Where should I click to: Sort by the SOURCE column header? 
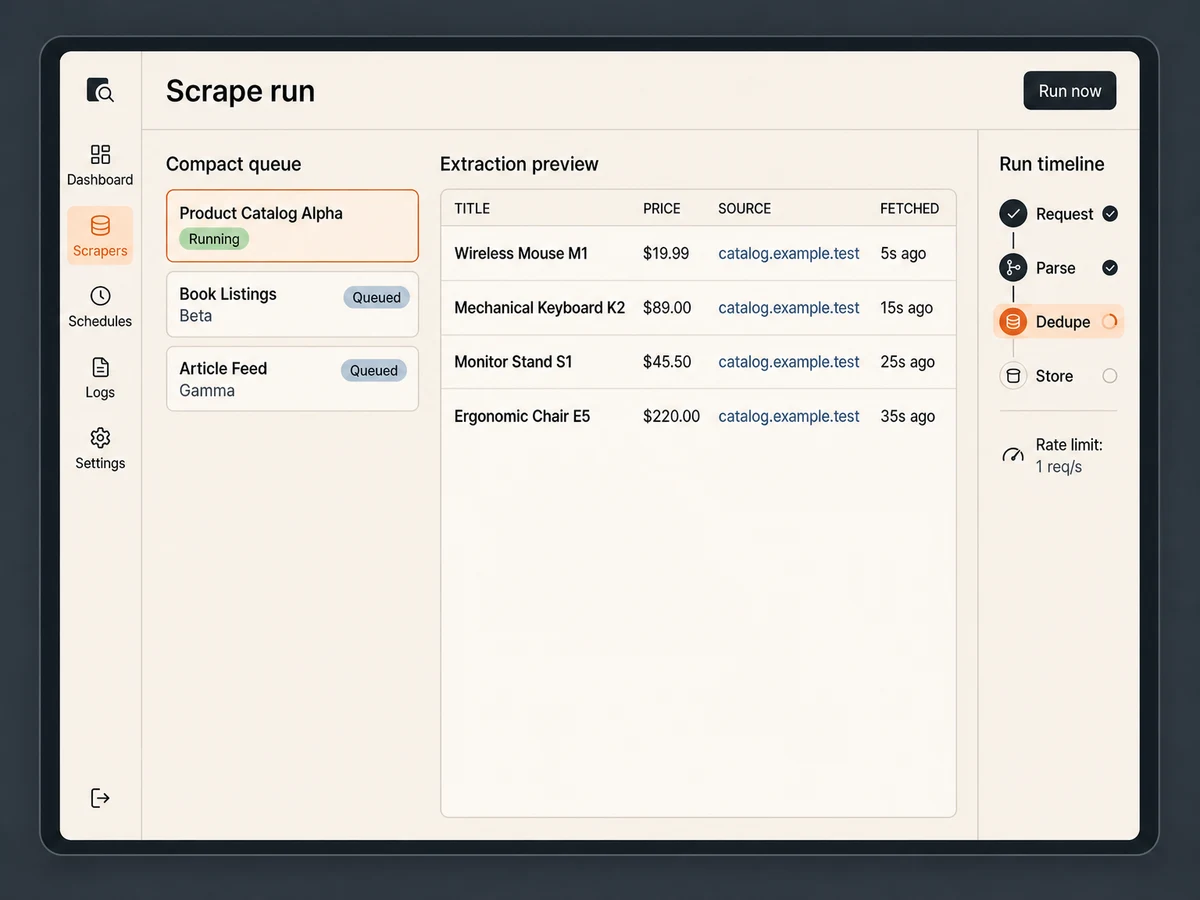tap(745, 209)
